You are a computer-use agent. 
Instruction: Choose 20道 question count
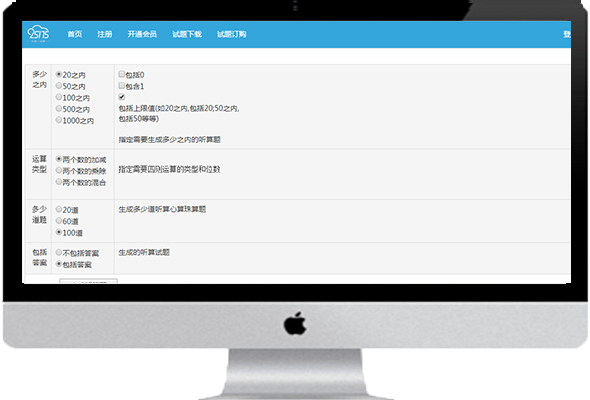coord(59,209)
